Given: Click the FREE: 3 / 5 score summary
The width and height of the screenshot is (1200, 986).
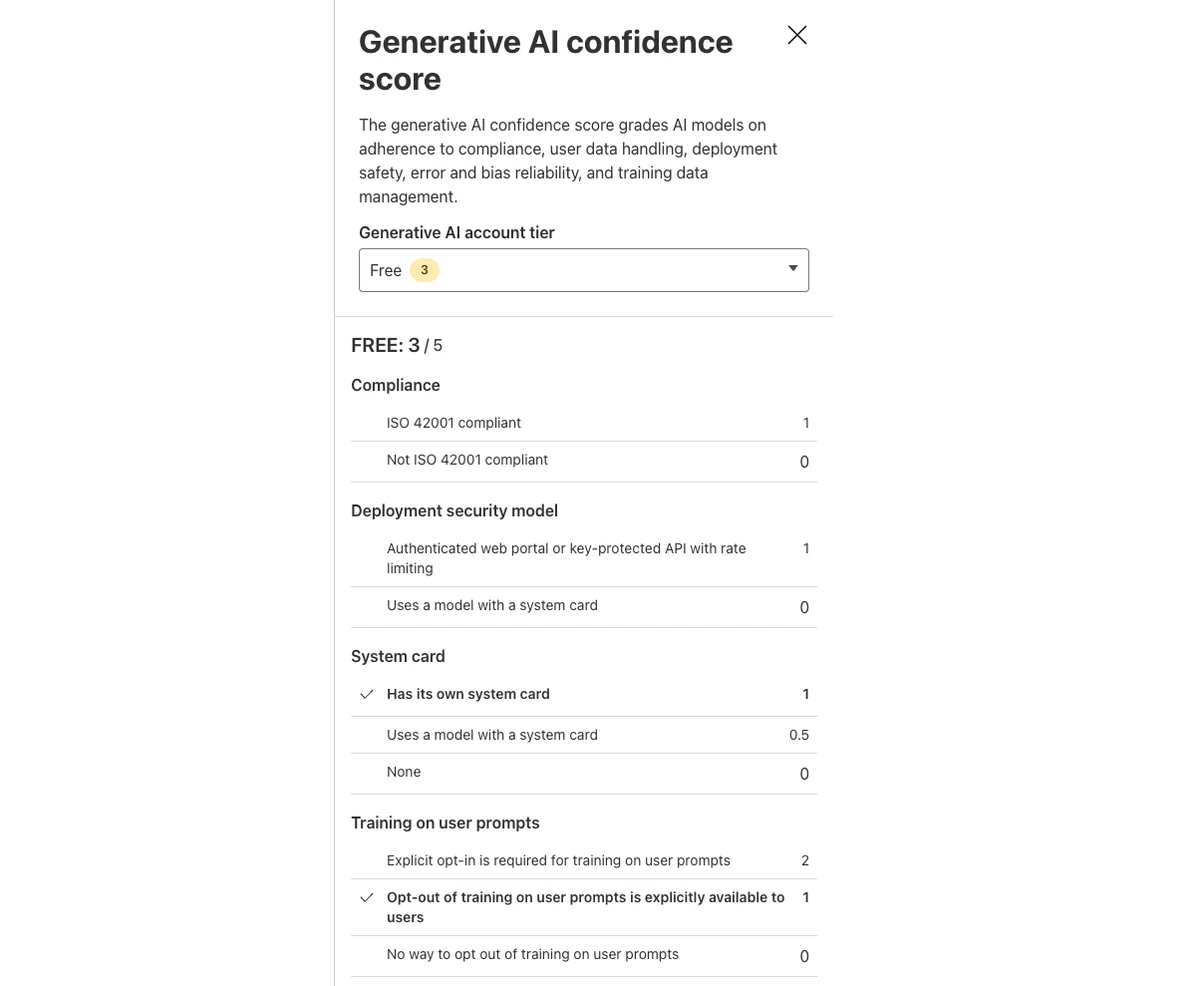Looking at the screenshot, I should 397,345.
